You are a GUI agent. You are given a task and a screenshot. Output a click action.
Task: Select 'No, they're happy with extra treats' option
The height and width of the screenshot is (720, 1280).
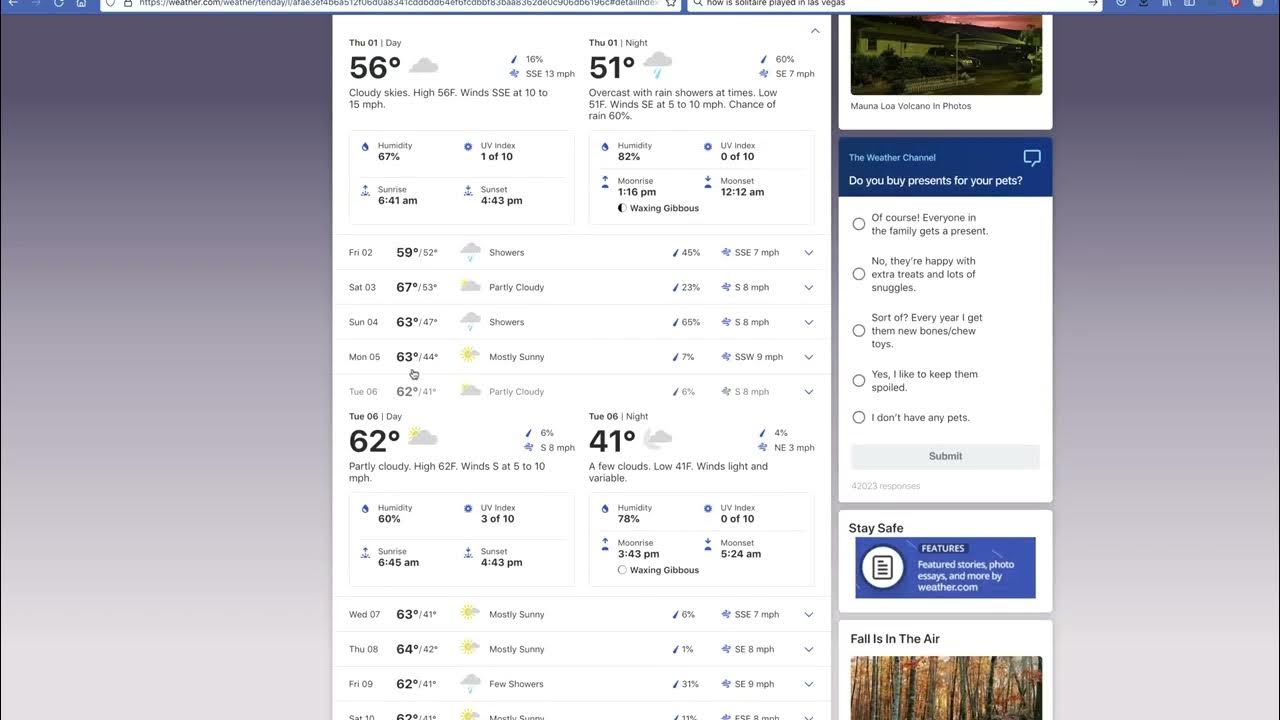[x=859, y=274]
